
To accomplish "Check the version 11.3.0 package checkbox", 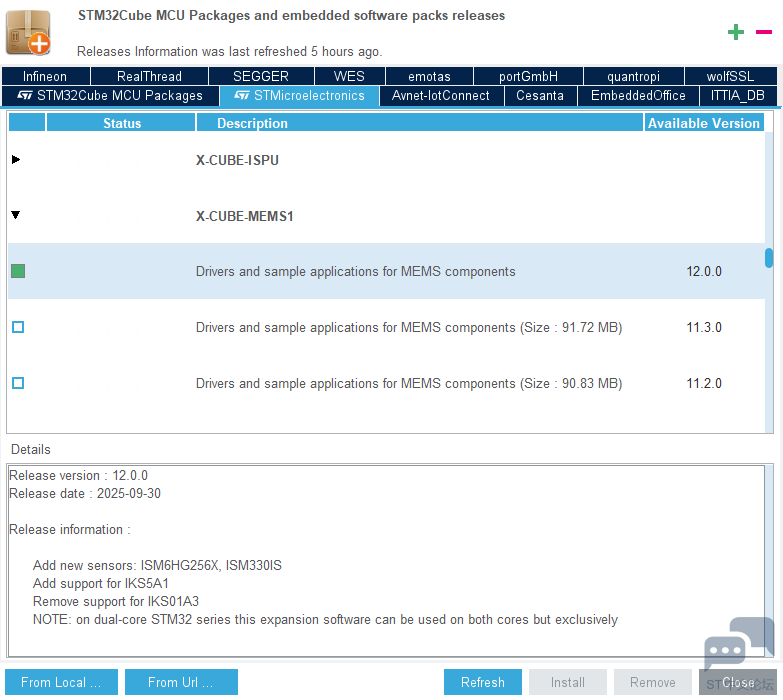I will (x=18, y=327).
